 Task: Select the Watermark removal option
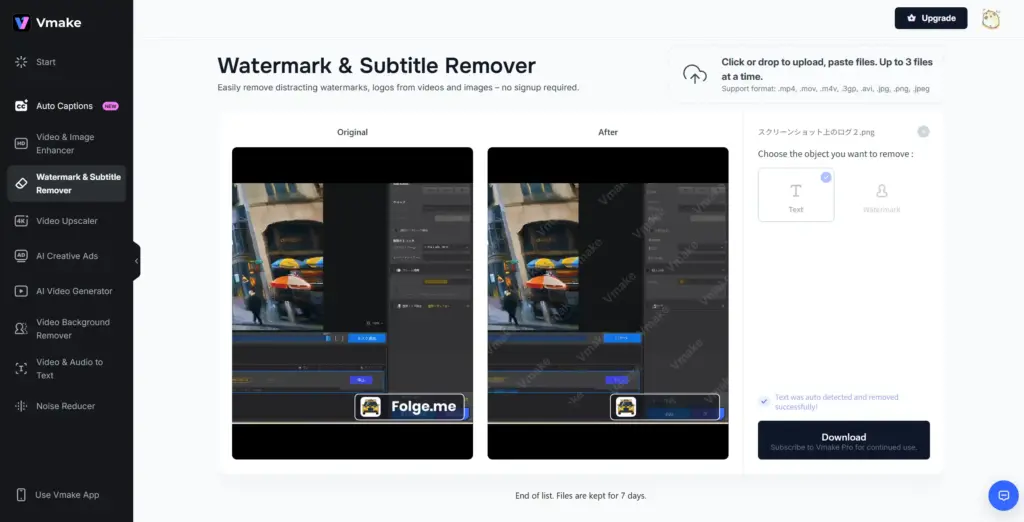[x=882, y=195]
